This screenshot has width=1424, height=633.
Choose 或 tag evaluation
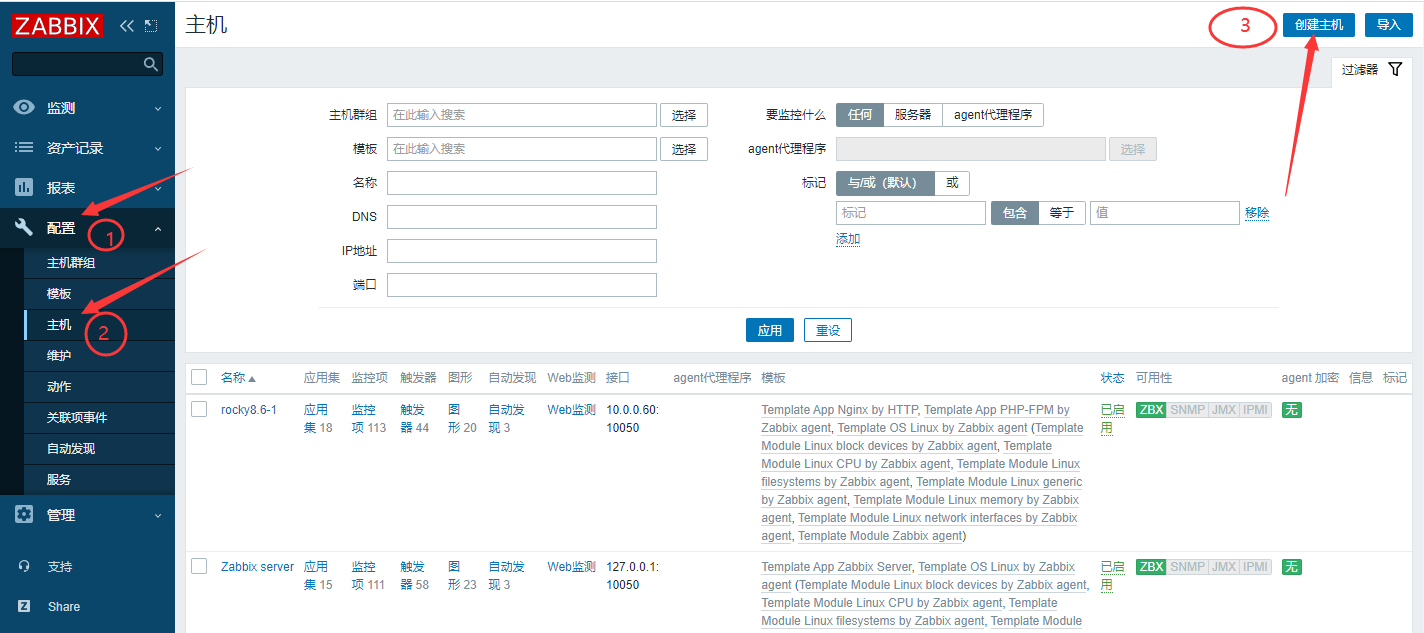pyautogui.click(x=952, y=183)
